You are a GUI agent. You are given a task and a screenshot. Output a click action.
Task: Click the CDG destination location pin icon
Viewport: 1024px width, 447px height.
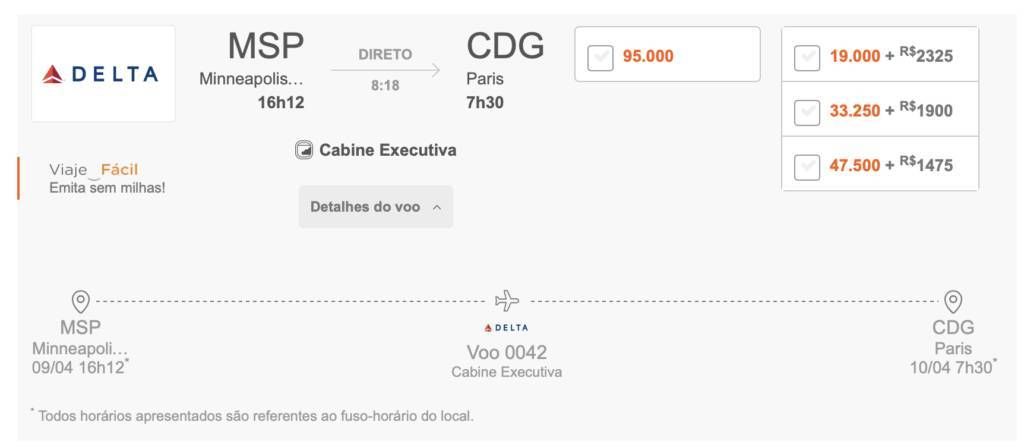[953, 302]
